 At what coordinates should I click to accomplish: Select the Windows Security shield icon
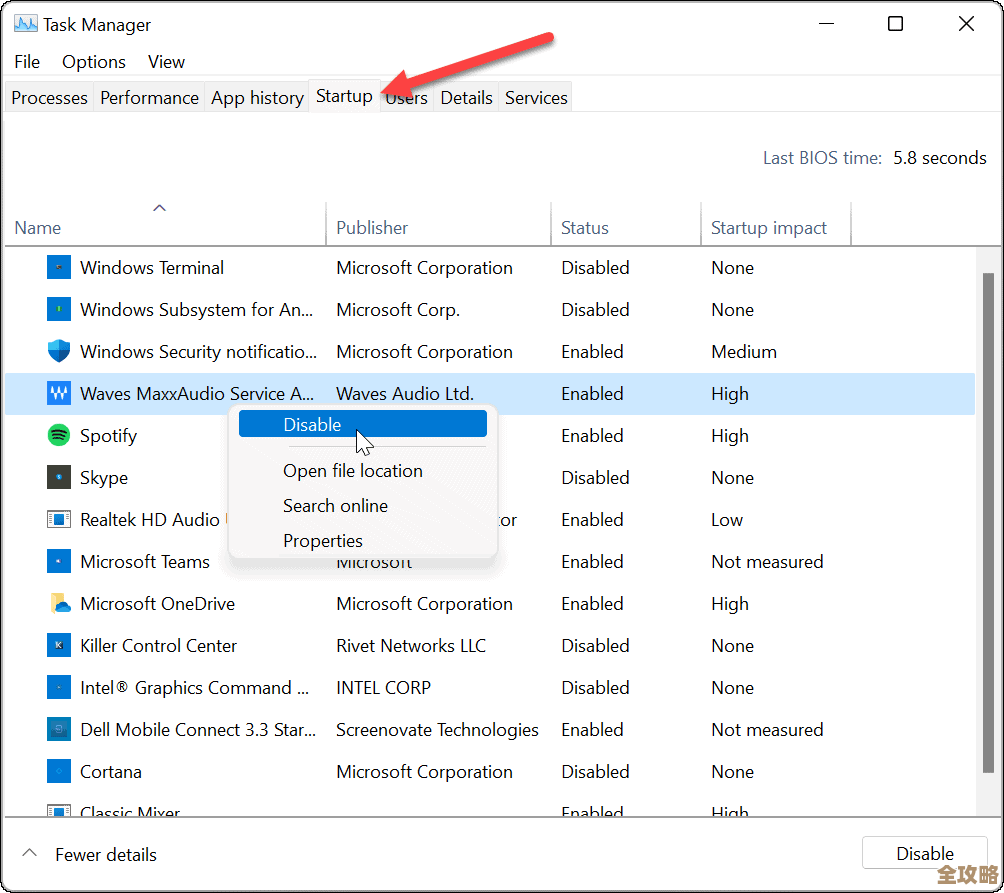coord(59,351)
